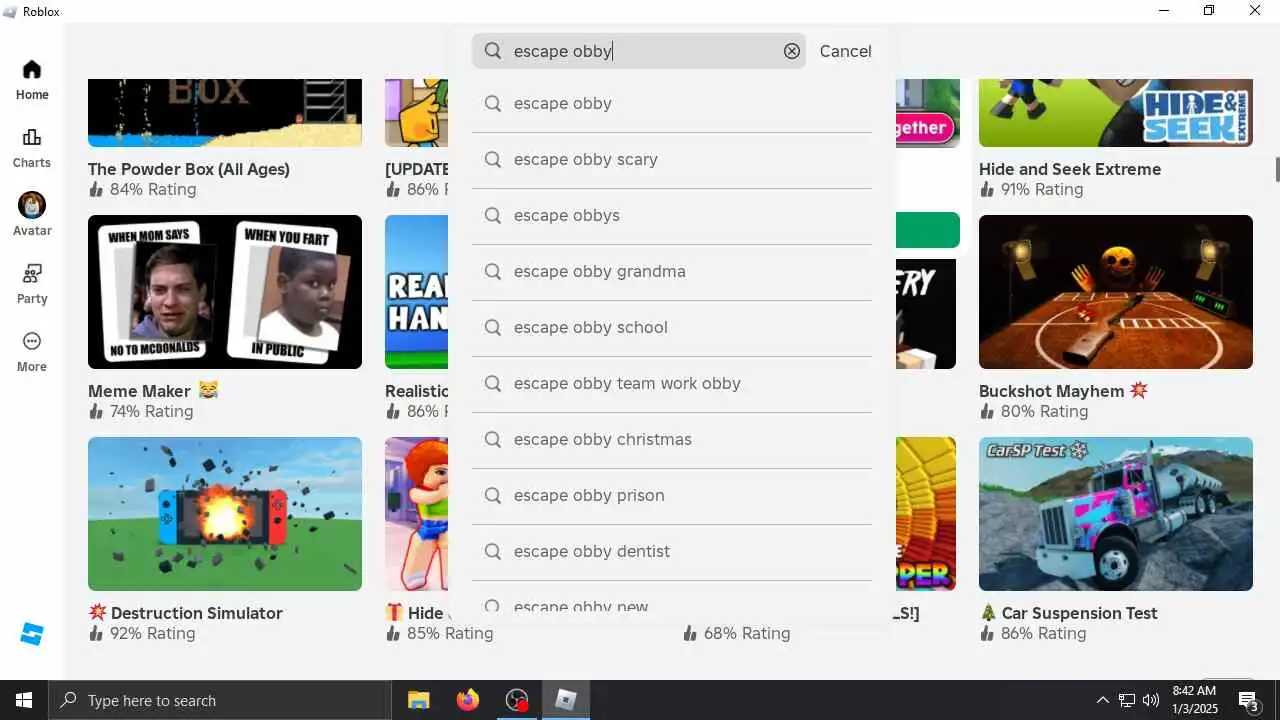Select suggestion "escape obby grandma"
This screenshot has width=1280, height=720.
[672, 271]
